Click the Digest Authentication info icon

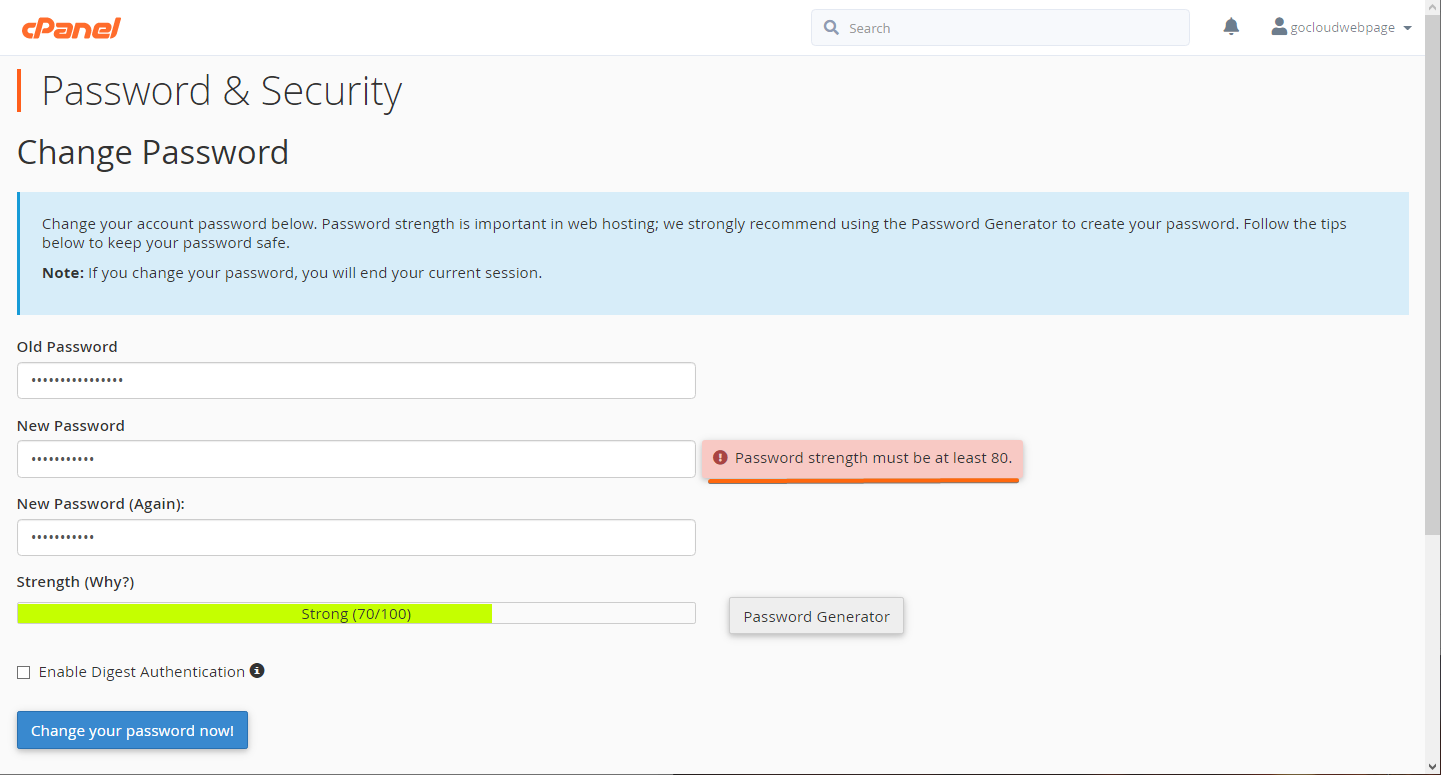(x=257, y=671)
